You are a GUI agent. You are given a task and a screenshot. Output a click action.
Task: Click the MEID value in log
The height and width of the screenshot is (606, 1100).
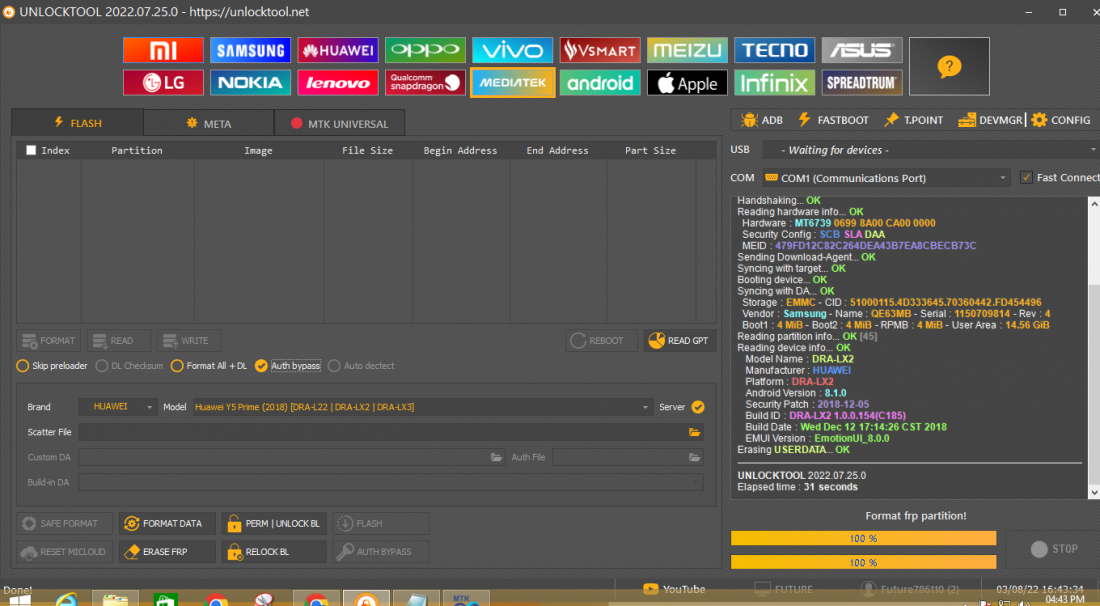(x=876, y=245)
